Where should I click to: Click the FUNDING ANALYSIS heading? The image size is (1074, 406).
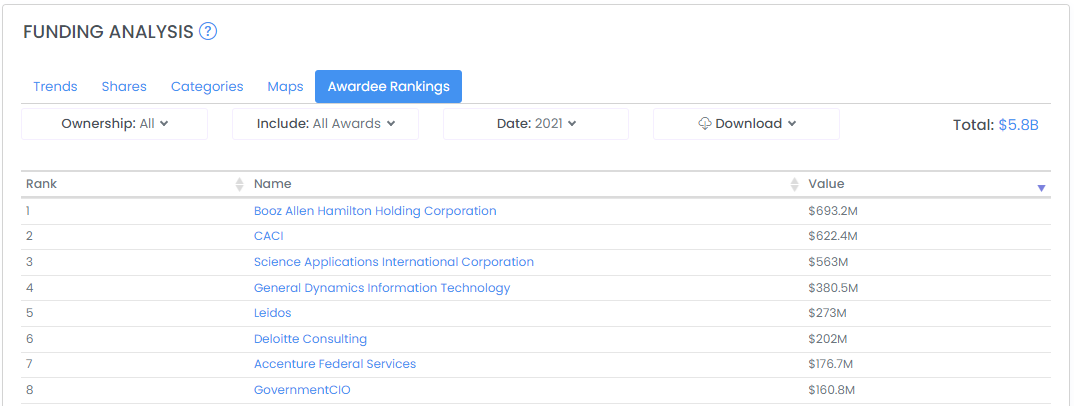108,31
